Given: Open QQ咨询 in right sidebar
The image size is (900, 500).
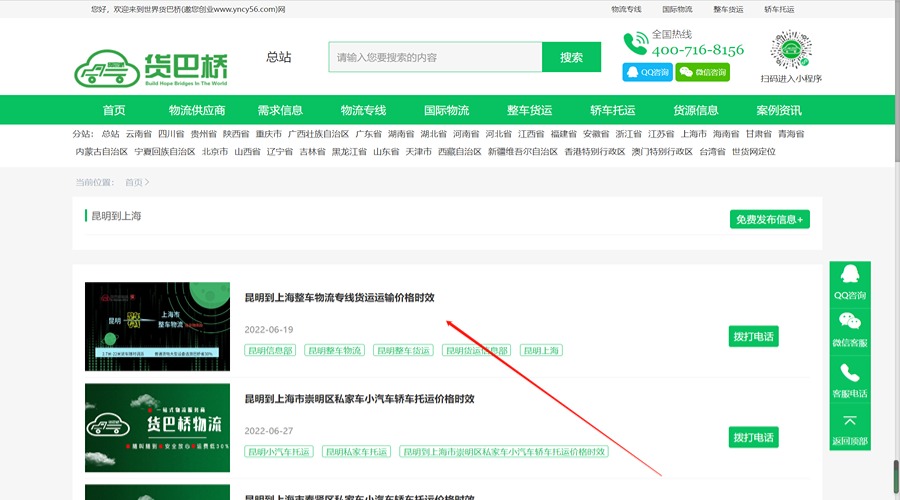Looking at the screenshot, I should tap(850, 282).
